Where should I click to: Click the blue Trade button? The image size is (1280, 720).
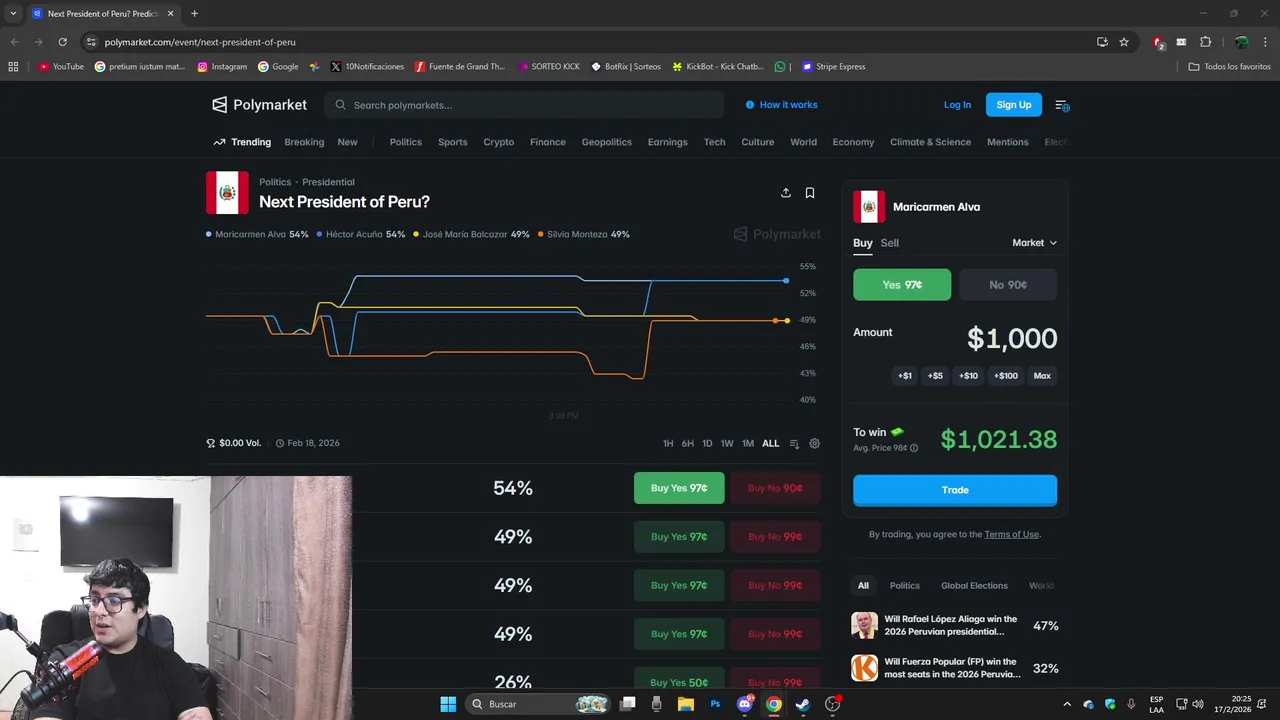pyautogui.click(x=955, y=490)
